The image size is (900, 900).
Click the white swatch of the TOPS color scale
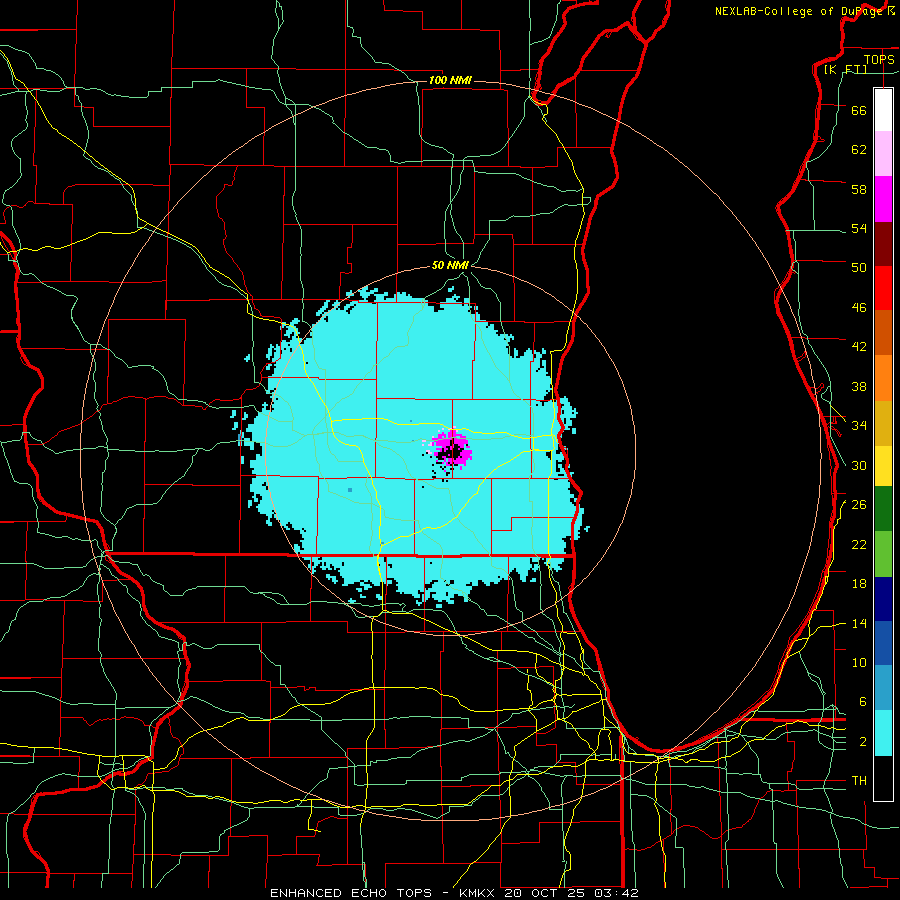coord(883,110)
